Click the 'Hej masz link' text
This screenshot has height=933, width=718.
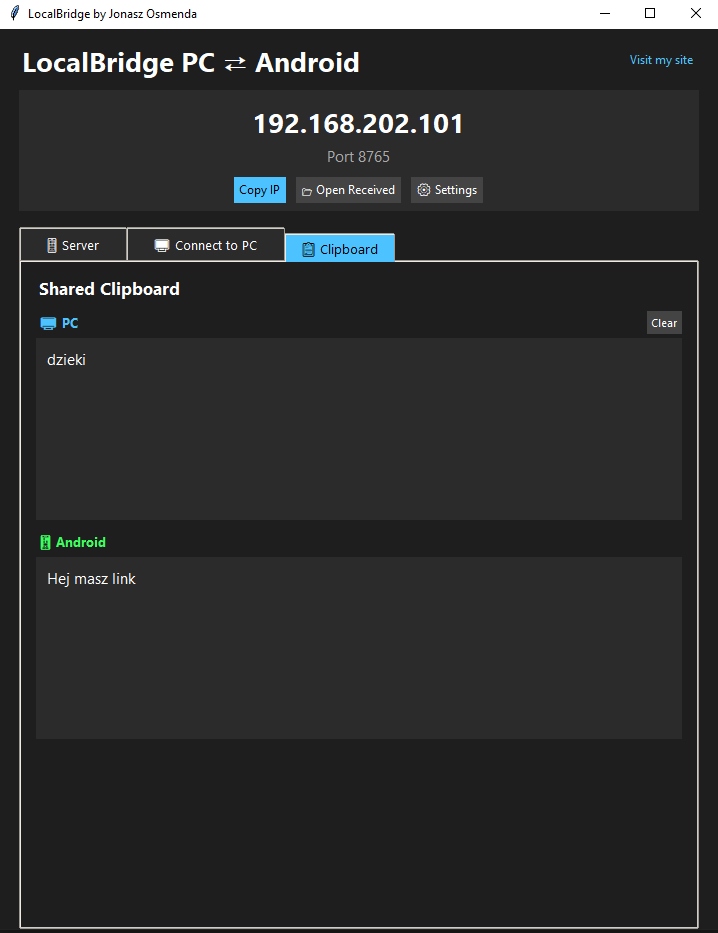[x=91, y=578]
